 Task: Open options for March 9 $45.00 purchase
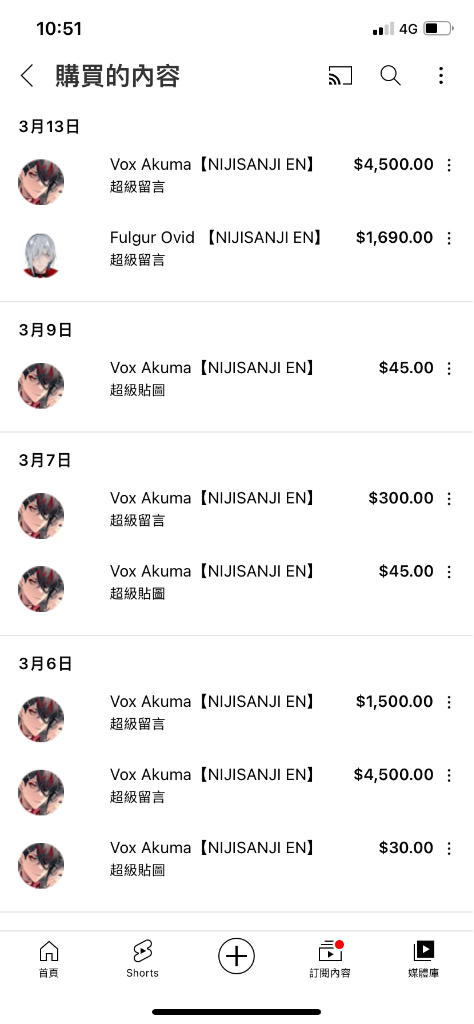point(449,369)
